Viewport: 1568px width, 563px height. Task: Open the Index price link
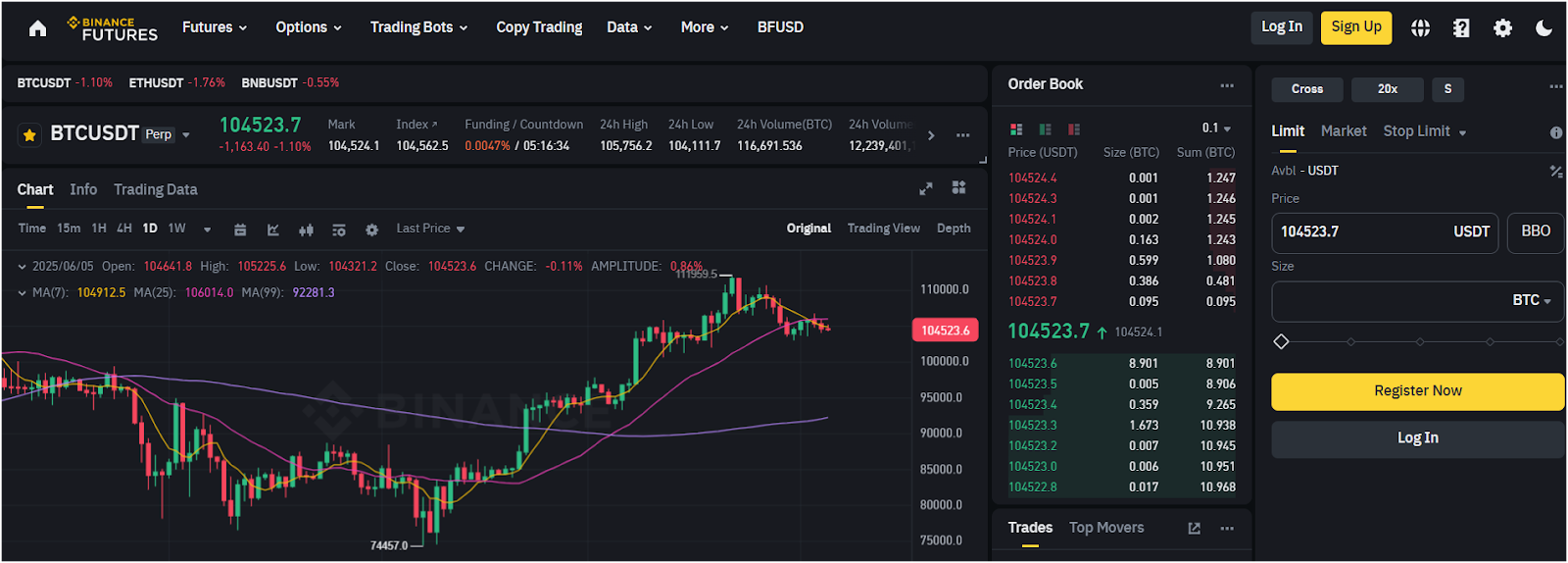tap(416, 125)
